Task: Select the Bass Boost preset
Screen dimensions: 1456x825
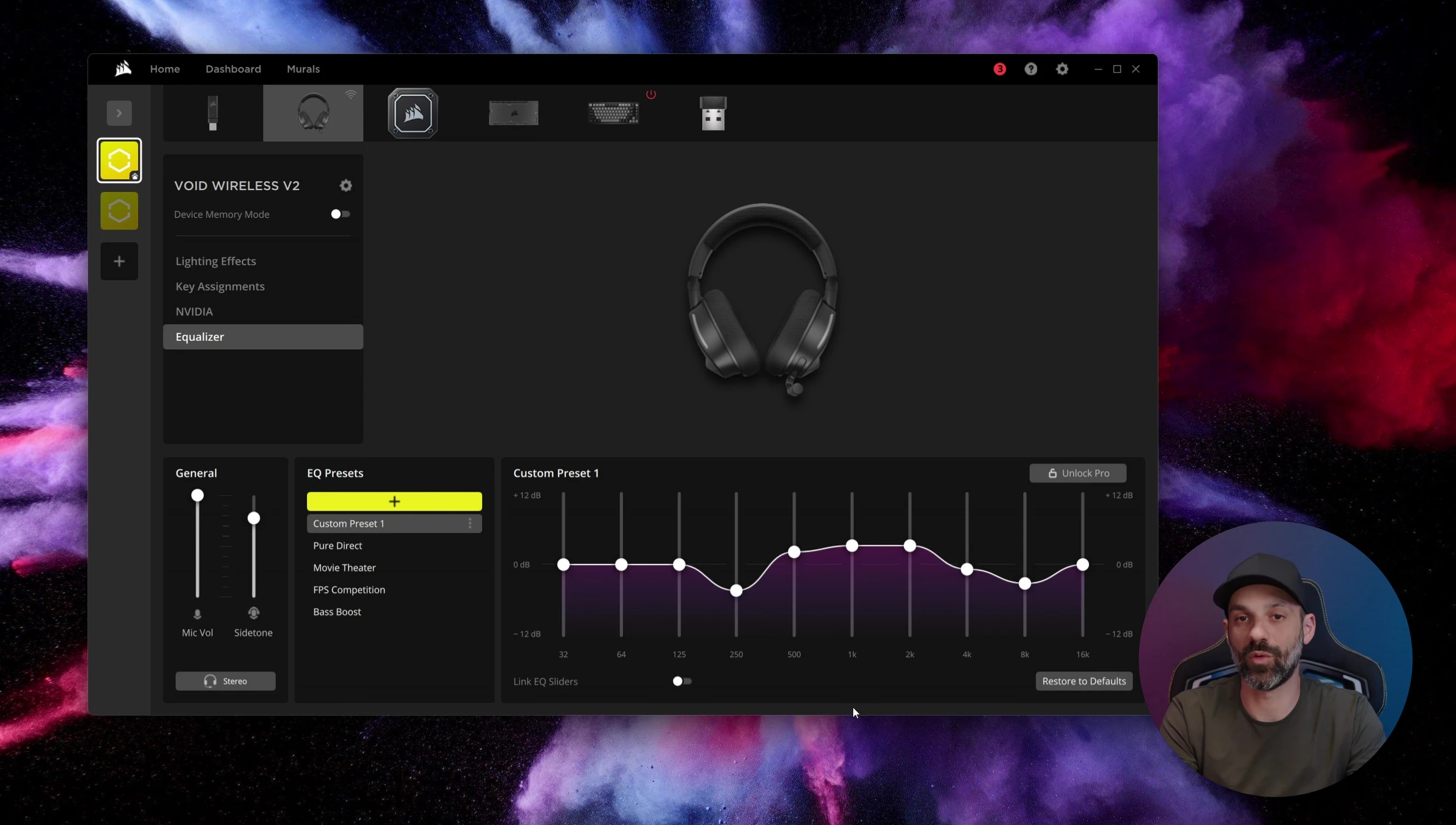Action: coord(337,612)
